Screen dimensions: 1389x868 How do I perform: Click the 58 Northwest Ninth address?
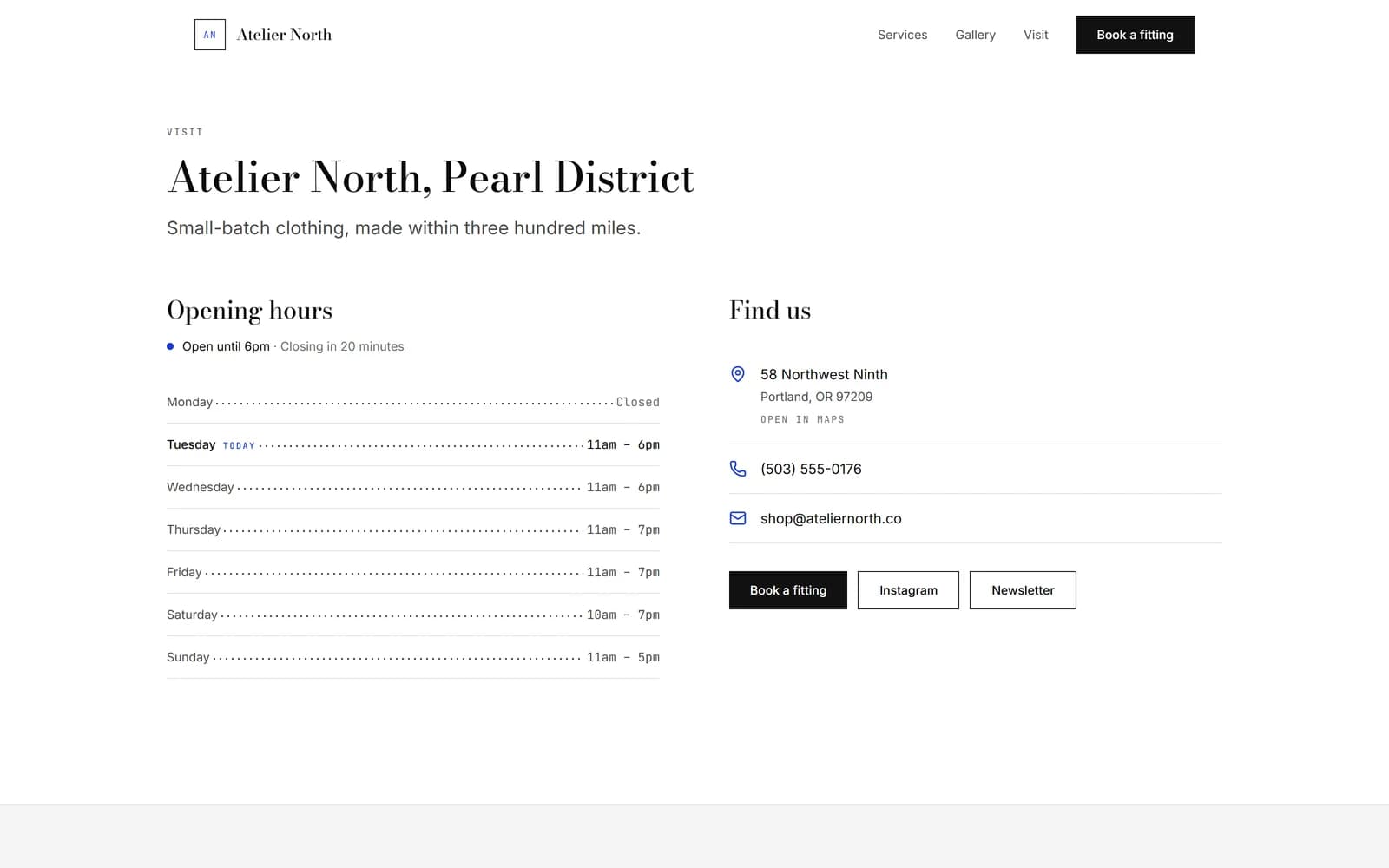click(824, 374)
